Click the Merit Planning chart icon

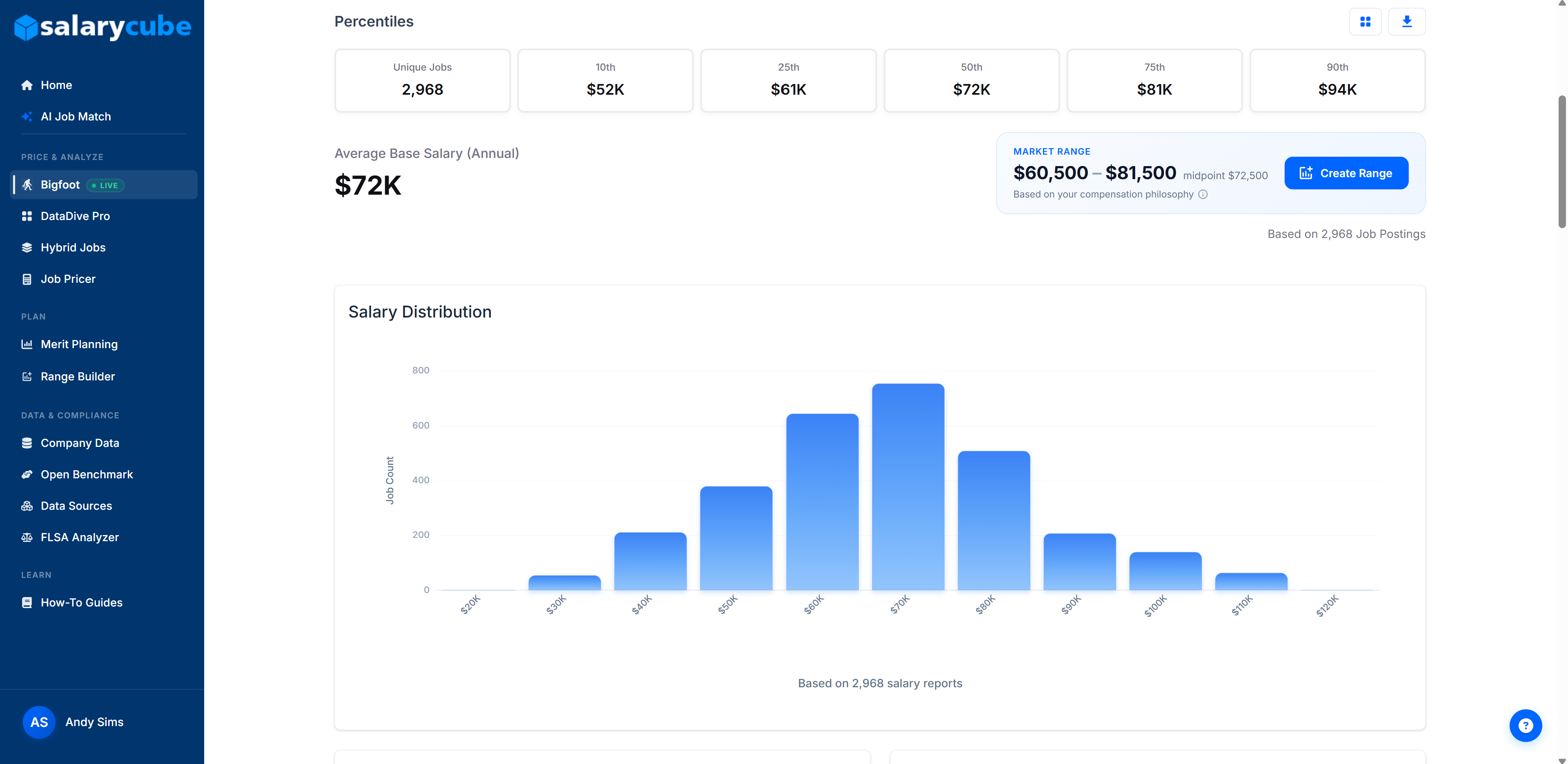[x=27, y=344]
